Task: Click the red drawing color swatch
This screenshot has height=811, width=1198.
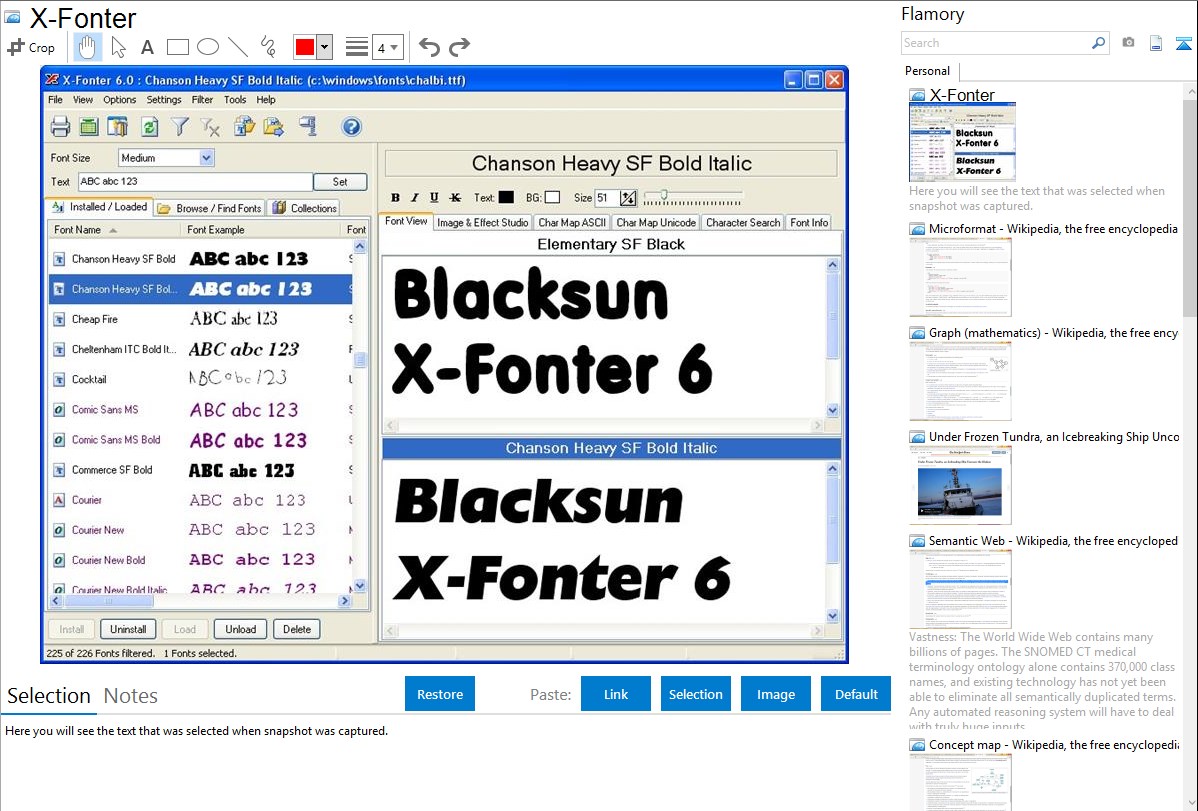Action: (x=305, y=47)
